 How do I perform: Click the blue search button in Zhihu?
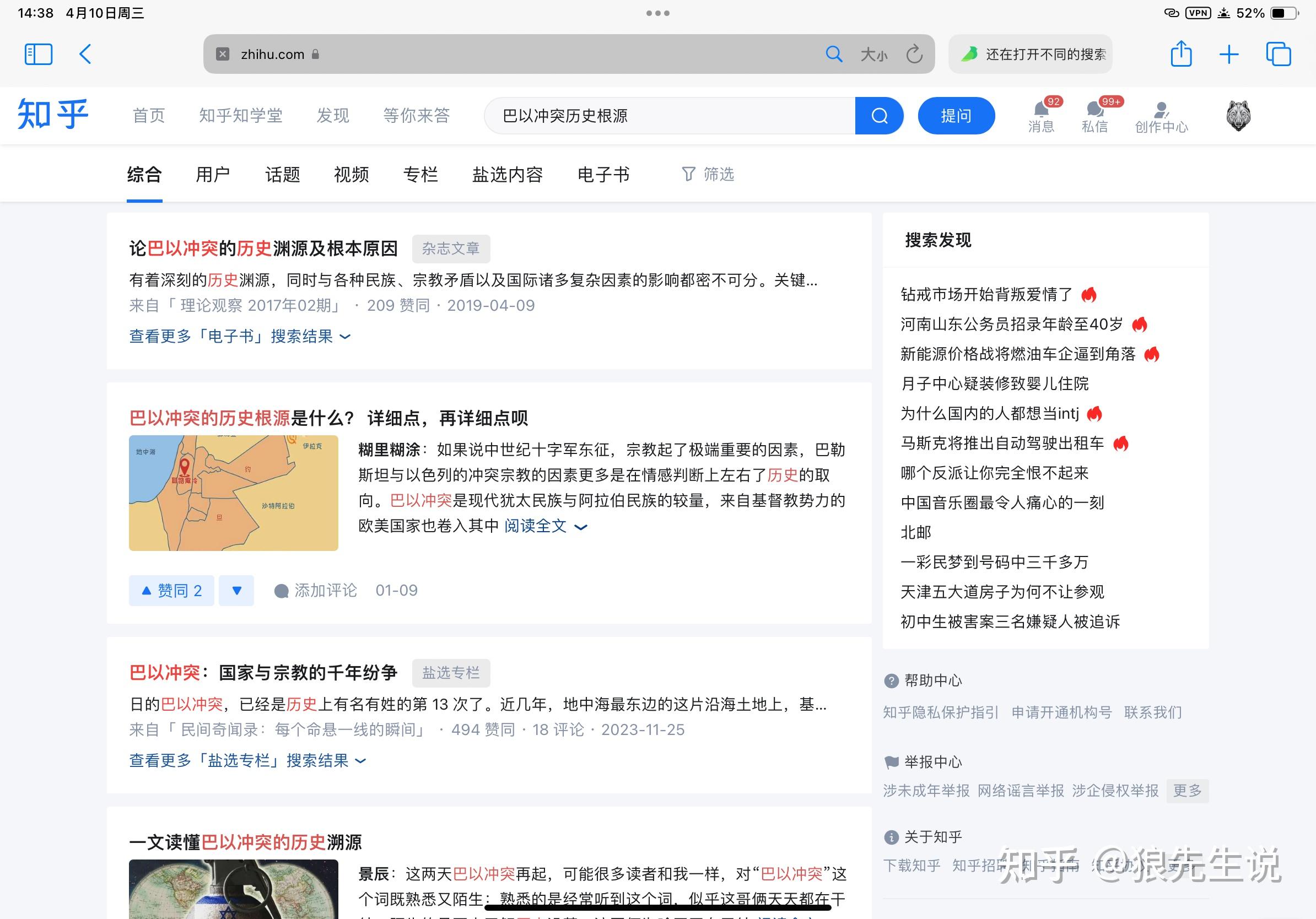879,116
